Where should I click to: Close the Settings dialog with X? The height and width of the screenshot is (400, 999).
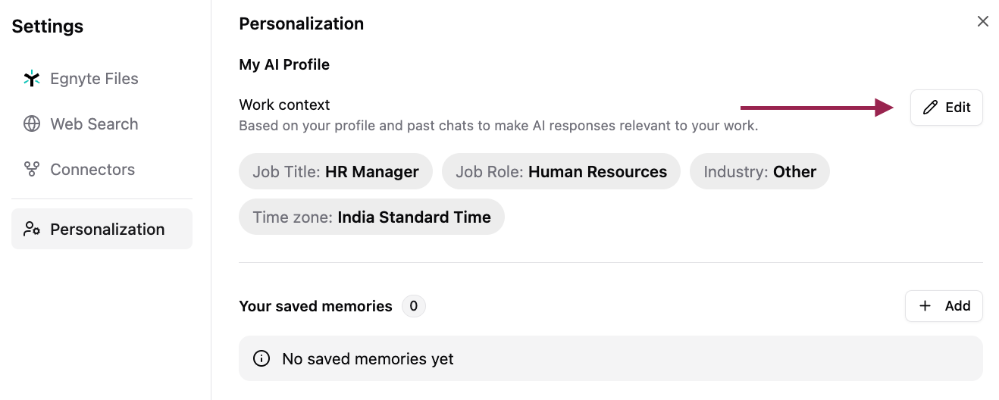coord(982,22)
